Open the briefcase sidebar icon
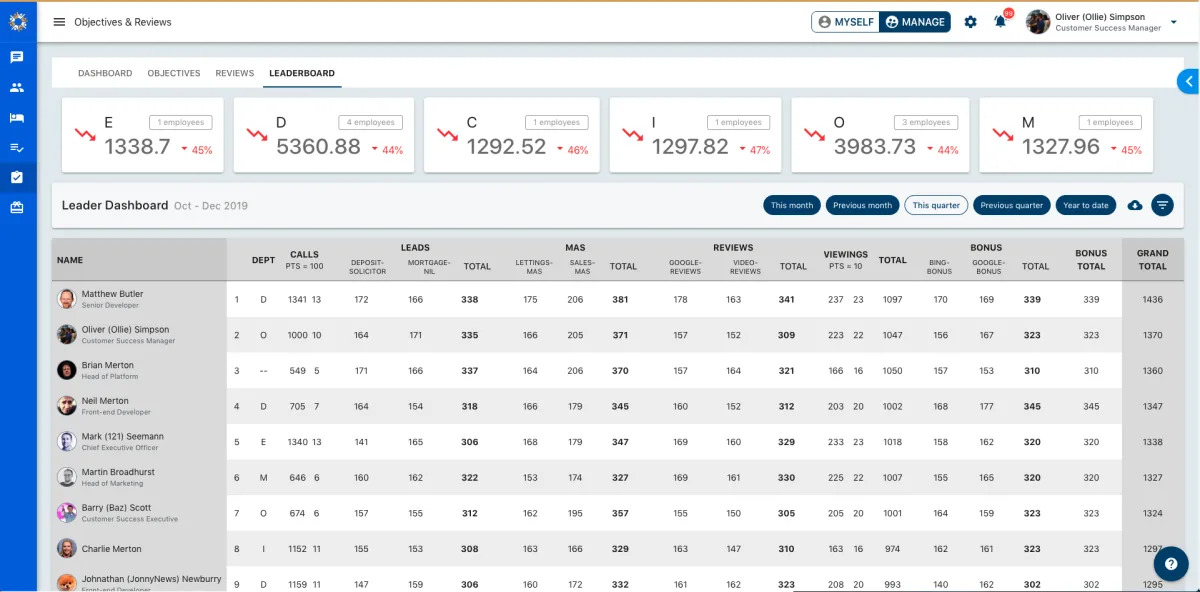The height and width of the screenshot is (592, 1200). point(17,208)
